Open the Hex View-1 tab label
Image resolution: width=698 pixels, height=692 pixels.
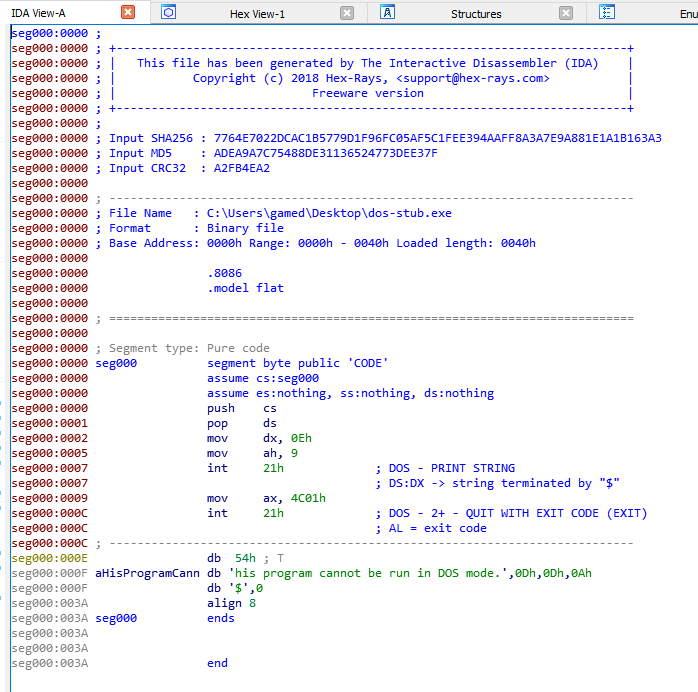click(x=257, y=13)
